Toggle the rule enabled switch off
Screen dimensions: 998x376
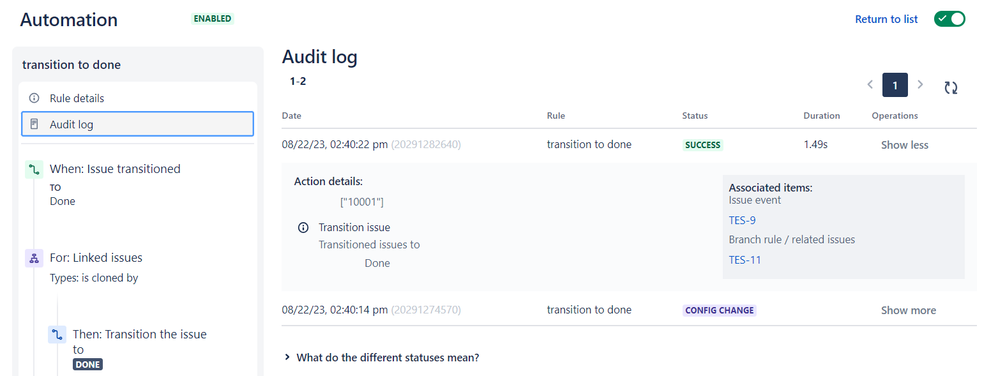click(x=950, y=19)
